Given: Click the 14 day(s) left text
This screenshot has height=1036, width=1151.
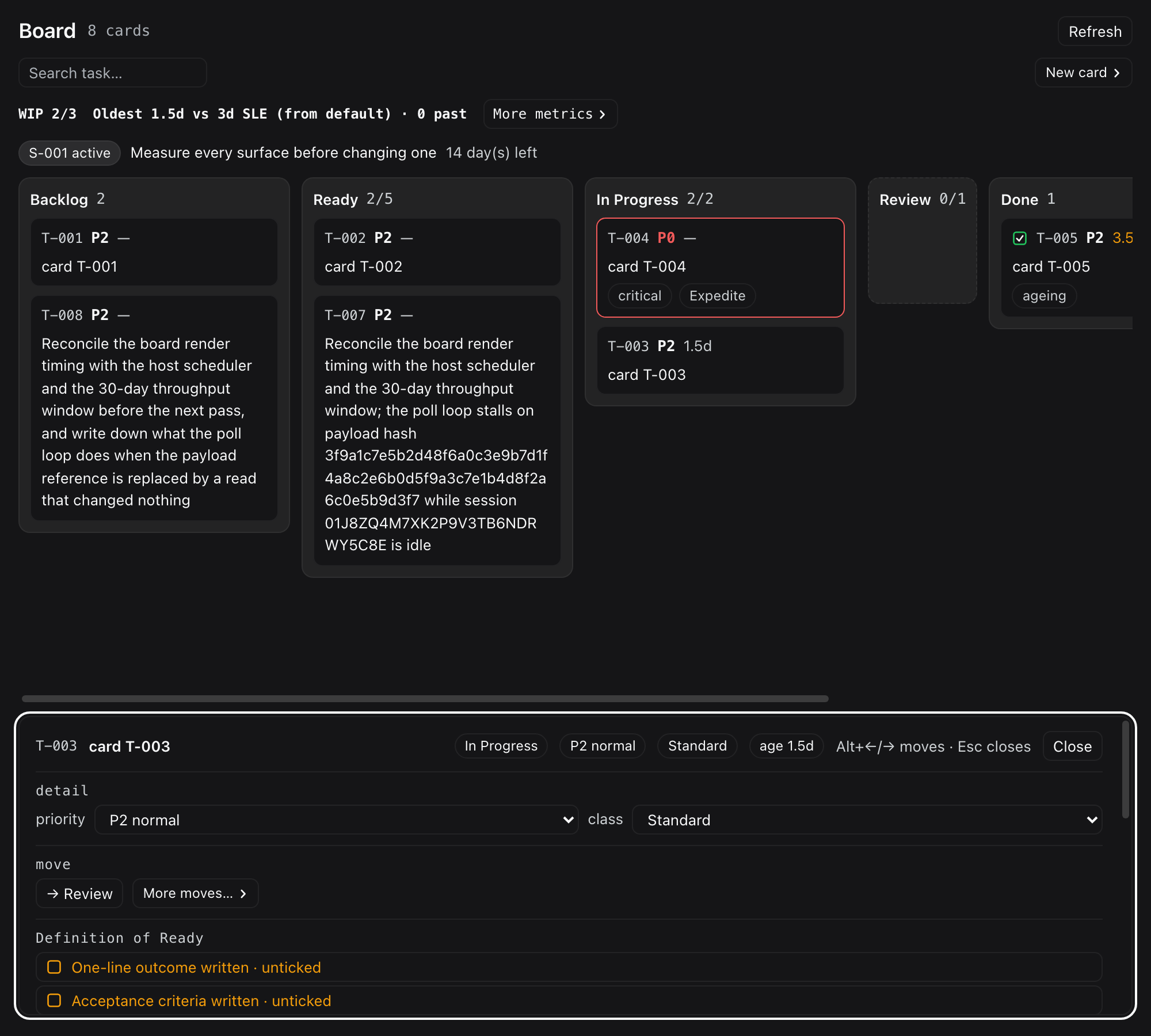Looking at the screenshot, I should click(491, 153).
